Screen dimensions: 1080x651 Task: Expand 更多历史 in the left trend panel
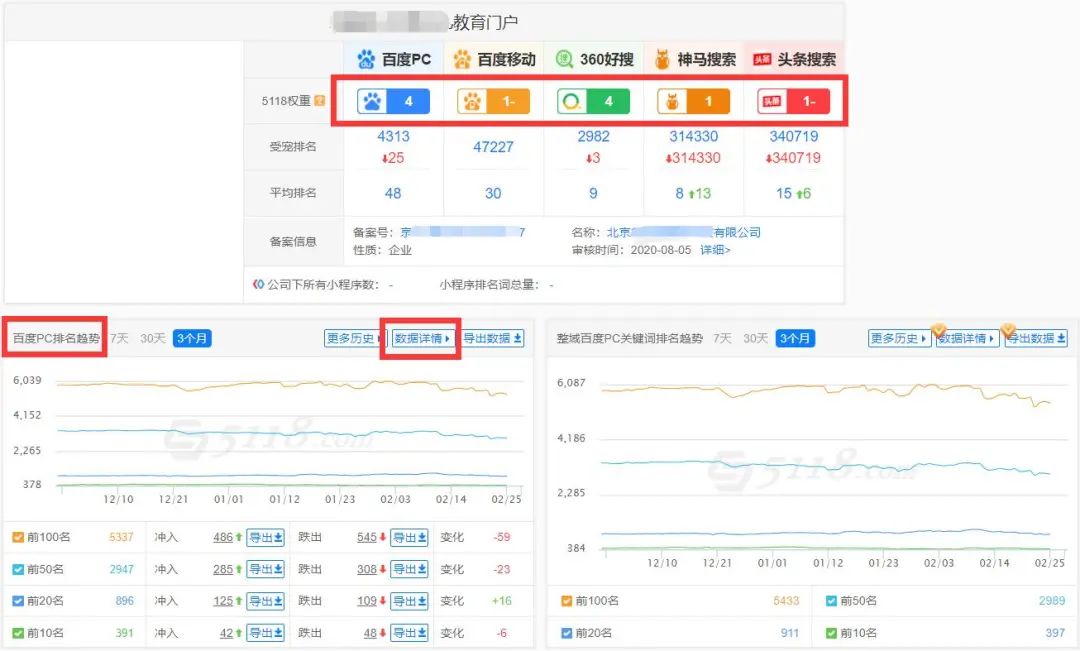tap(352, 339)
